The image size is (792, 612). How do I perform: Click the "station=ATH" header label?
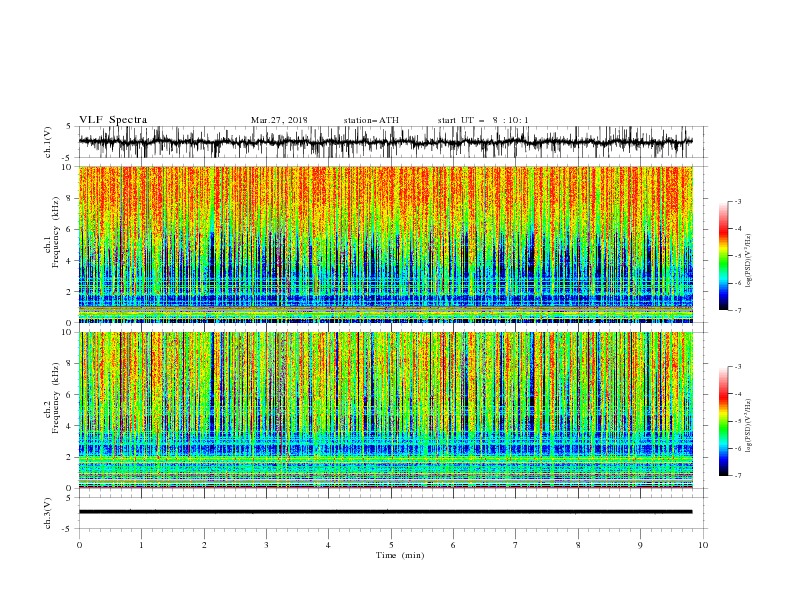[371, 120]
